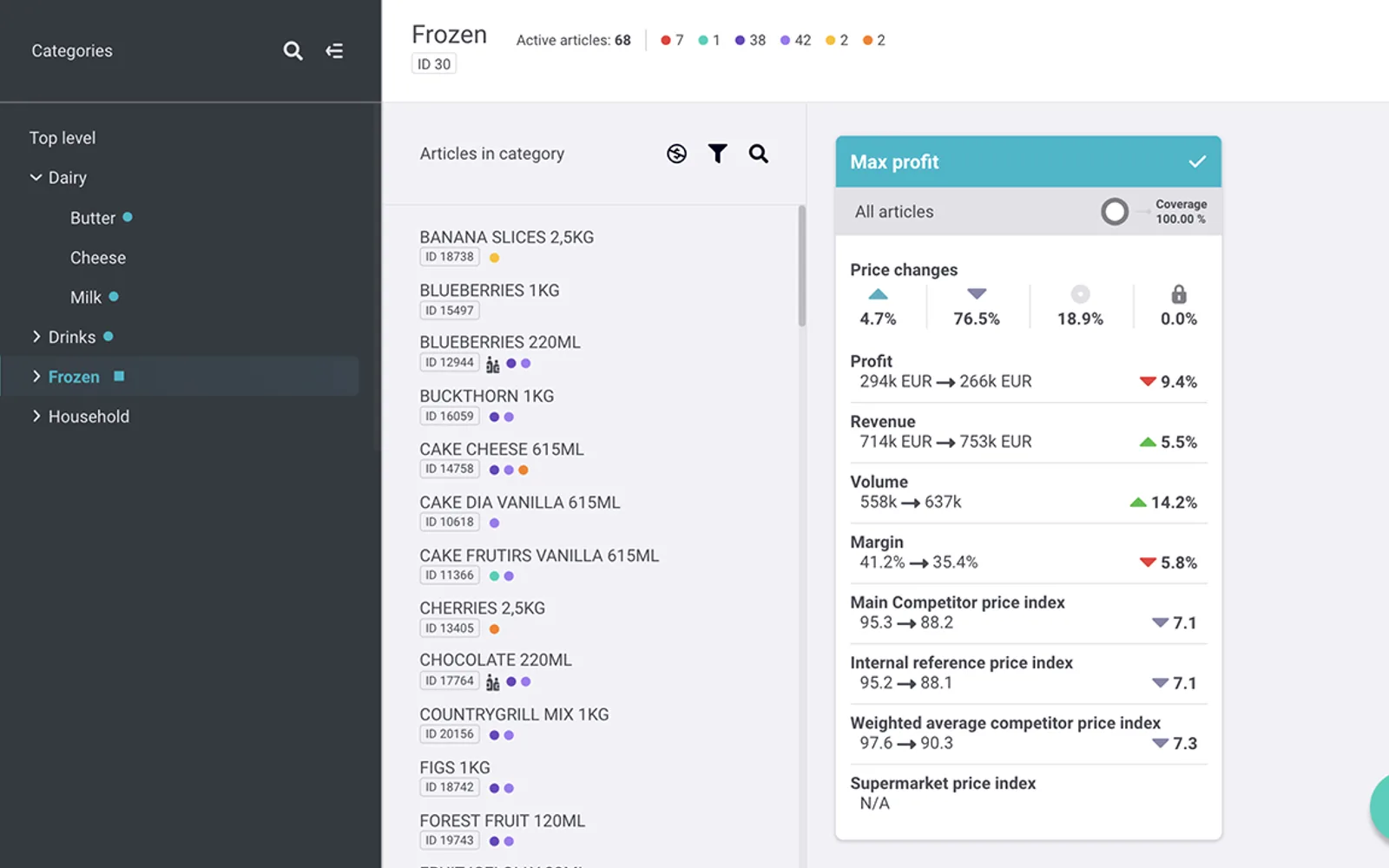The height and width of the screenshot is (868, 1389).
Task: Select the Milk subcategory
Action: (x=86, y=297)
